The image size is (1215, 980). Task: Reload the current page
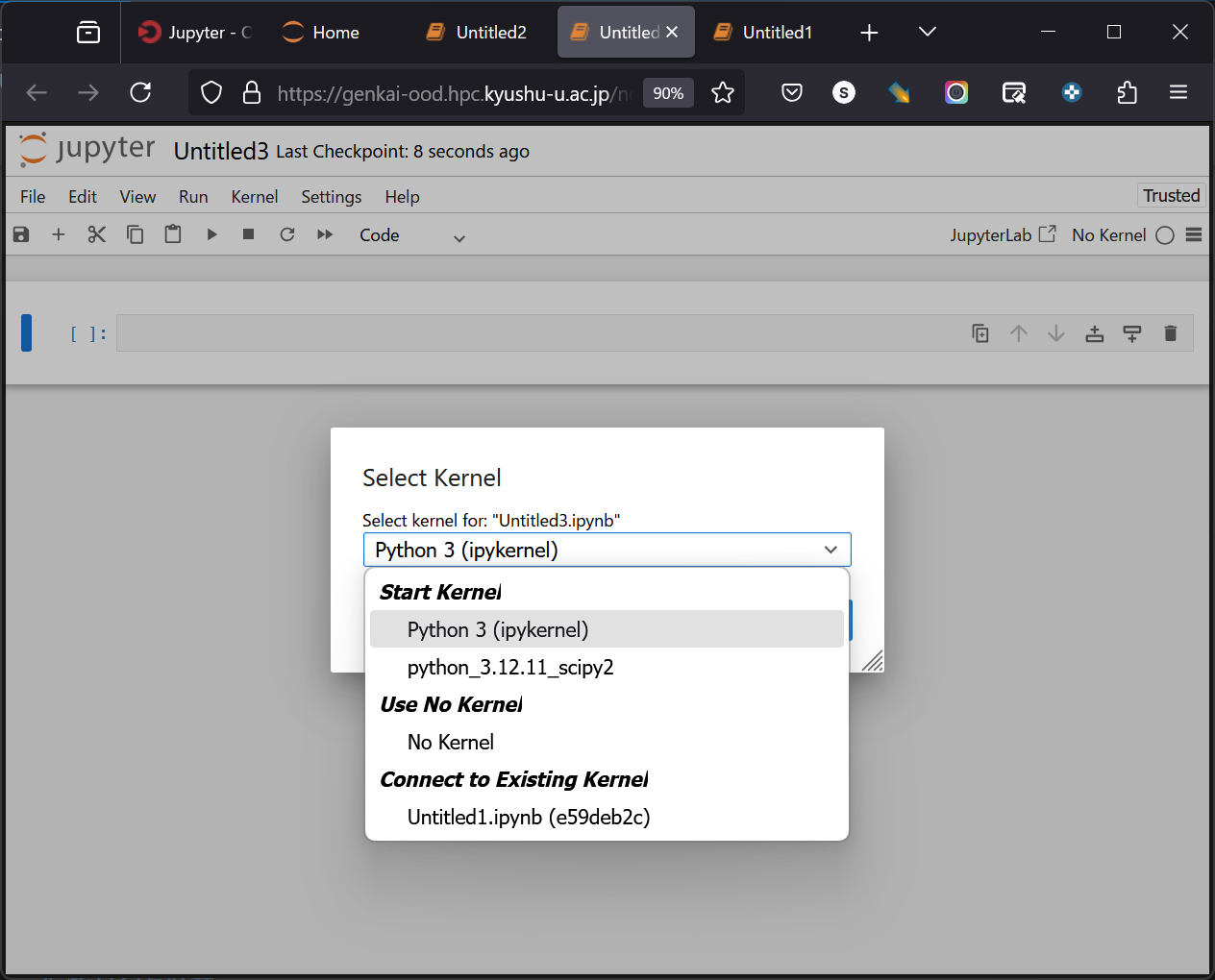[140, 92]
